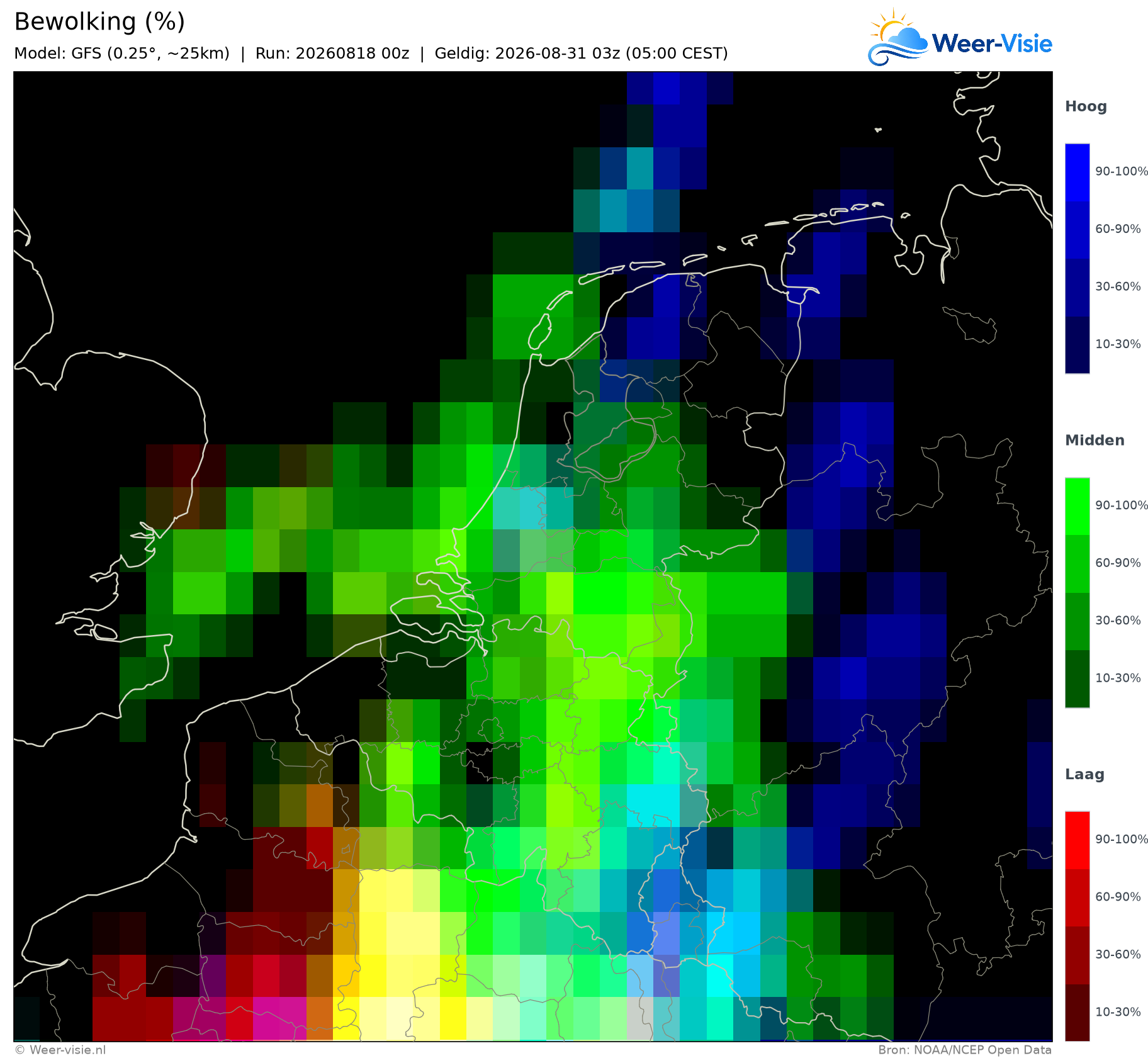Select the Hoog 10-30% navy swatch
This screenshot has height=1058, width=1148.
tap(1077, 345)
